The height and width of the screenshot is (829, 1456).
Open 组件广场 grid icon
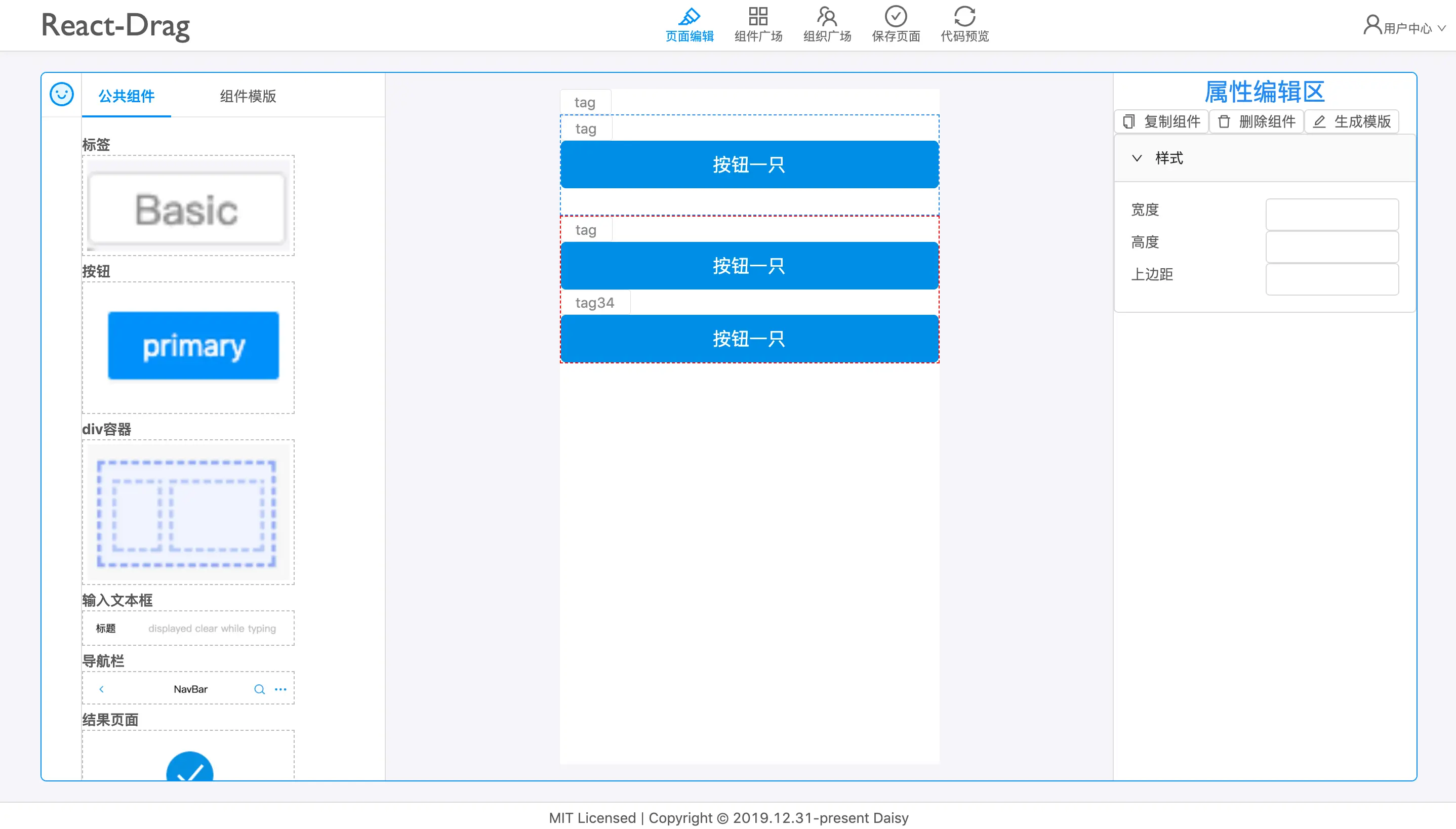coord(758,16)
